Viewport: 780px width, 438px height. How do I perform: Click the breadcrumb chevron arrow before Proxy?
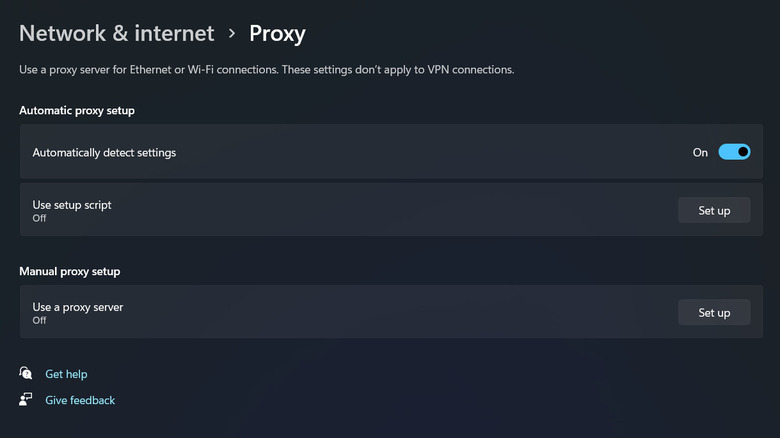click(232, 33)
